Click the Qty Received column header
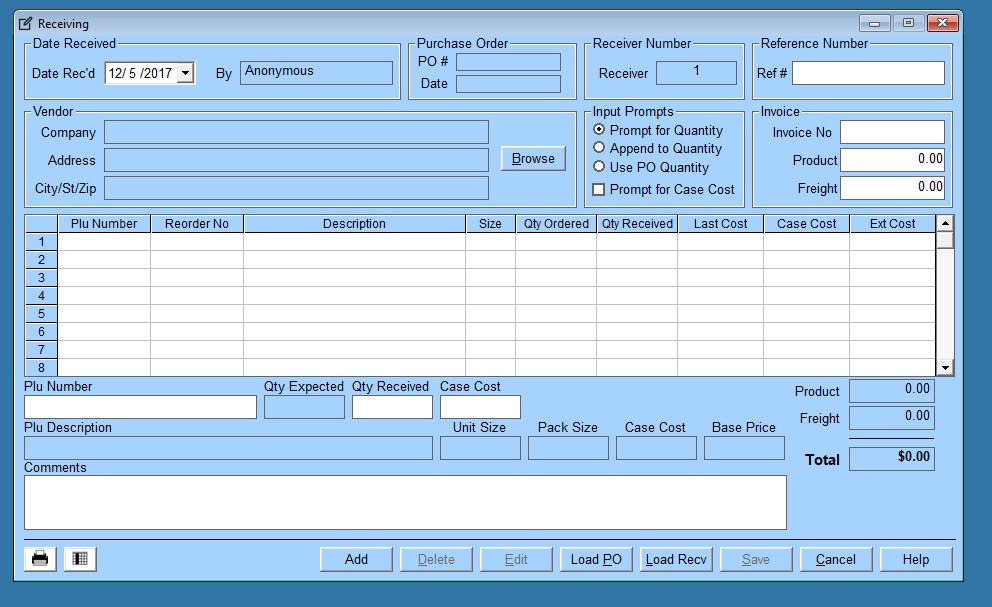The image size is (992, 607). click(x=637, y=223)
